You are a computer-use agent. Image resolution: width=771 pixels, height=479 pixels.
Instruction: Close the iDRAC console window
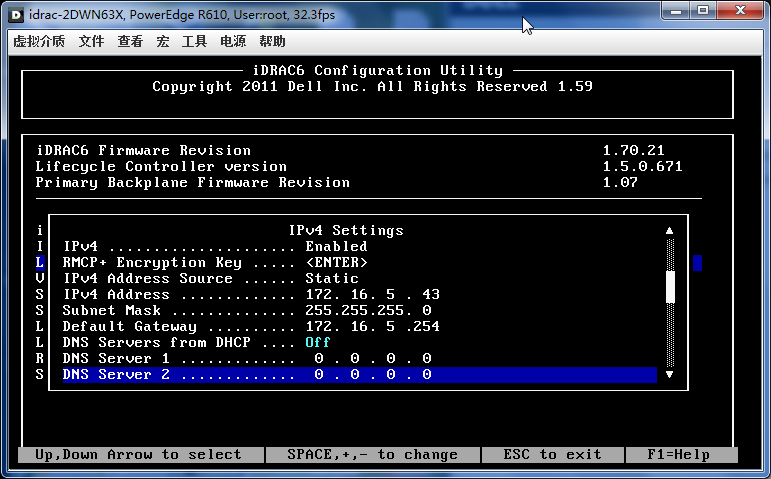(741, 10)
